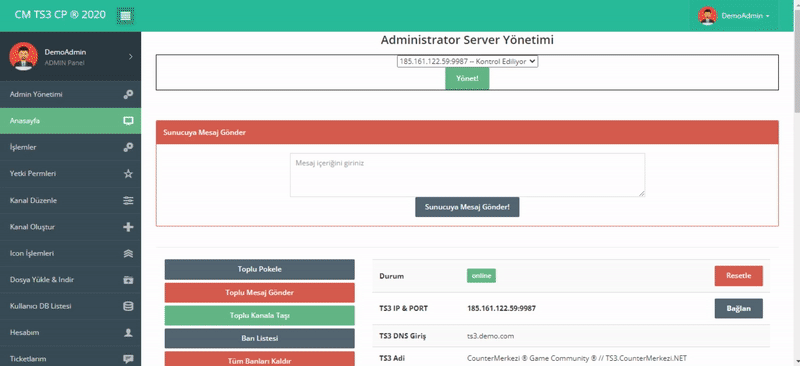The height and width of the screenshot is (366, 800).
Task: Click the Durum row label
Action: coord(391,276)
